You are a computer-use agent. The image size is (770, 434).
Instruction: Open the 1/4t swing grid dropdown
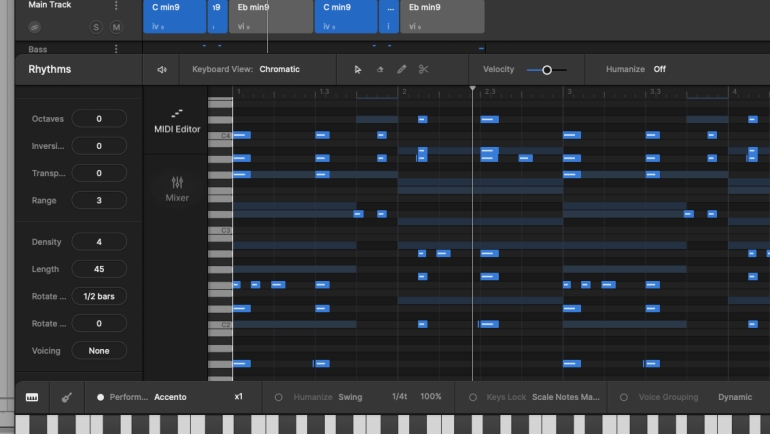[399, 397]
